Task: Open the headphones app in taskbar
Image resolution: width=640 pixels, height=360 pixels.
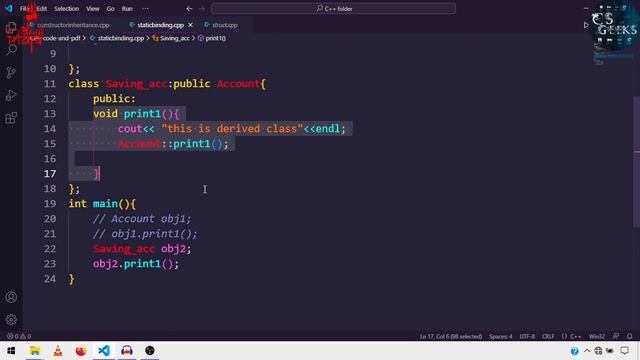Action: pos(127,351)
